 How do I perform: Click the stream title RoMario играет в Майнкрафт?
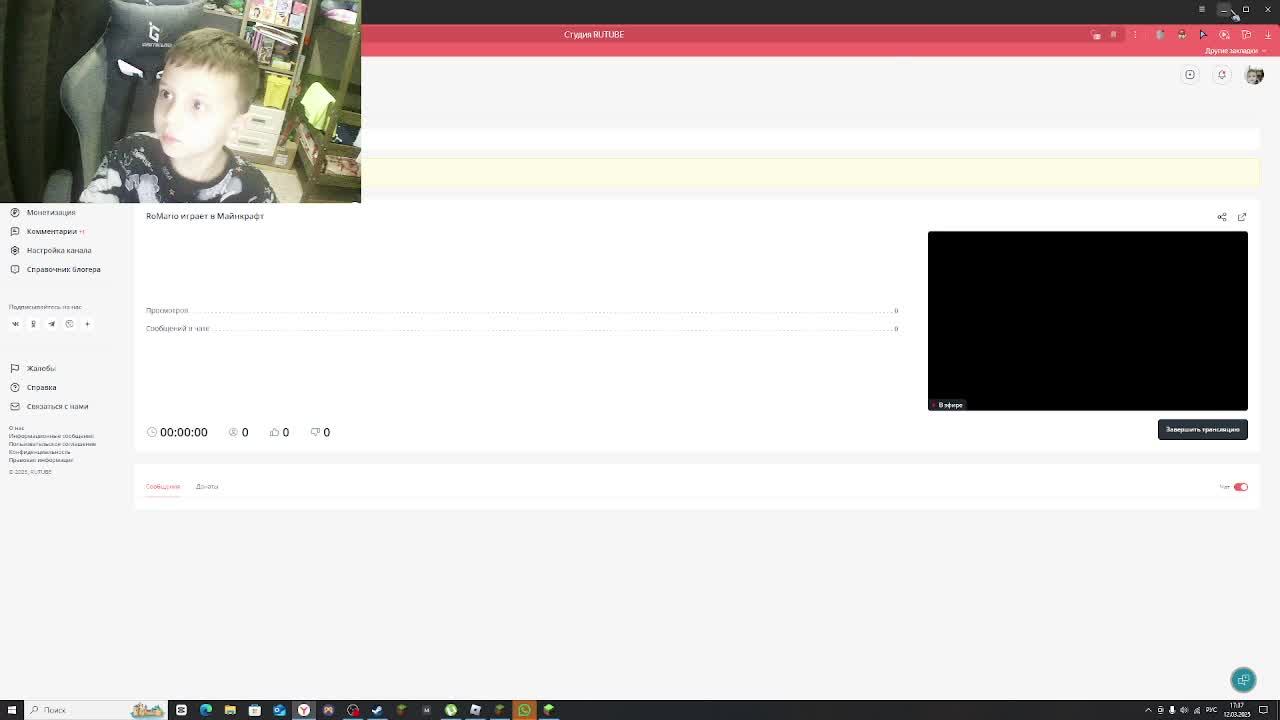(205, 216)
